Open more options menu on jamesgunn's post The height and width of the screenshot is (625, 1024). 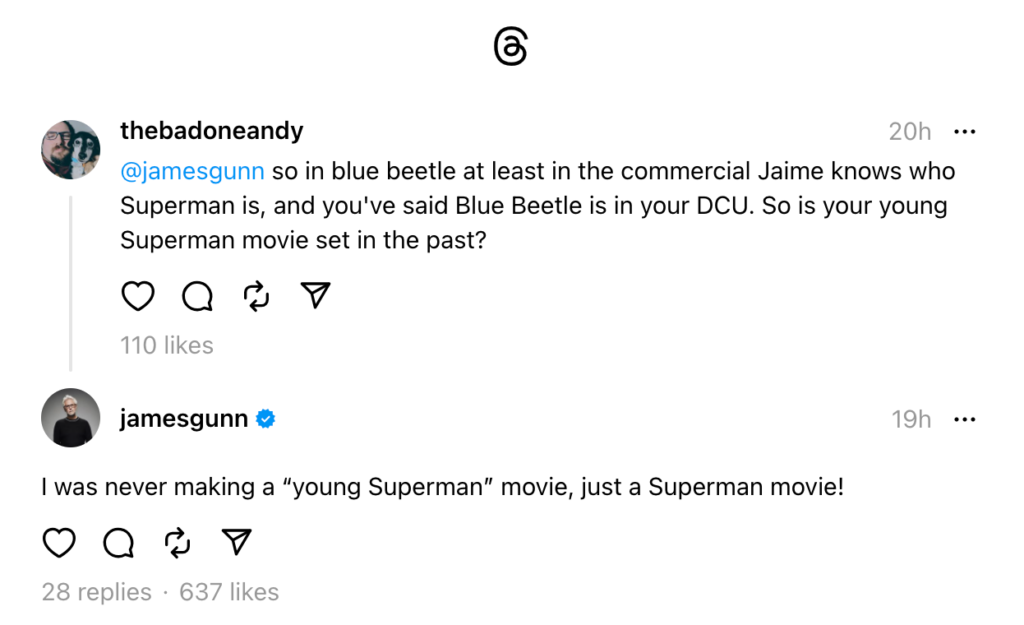[964, 419]
